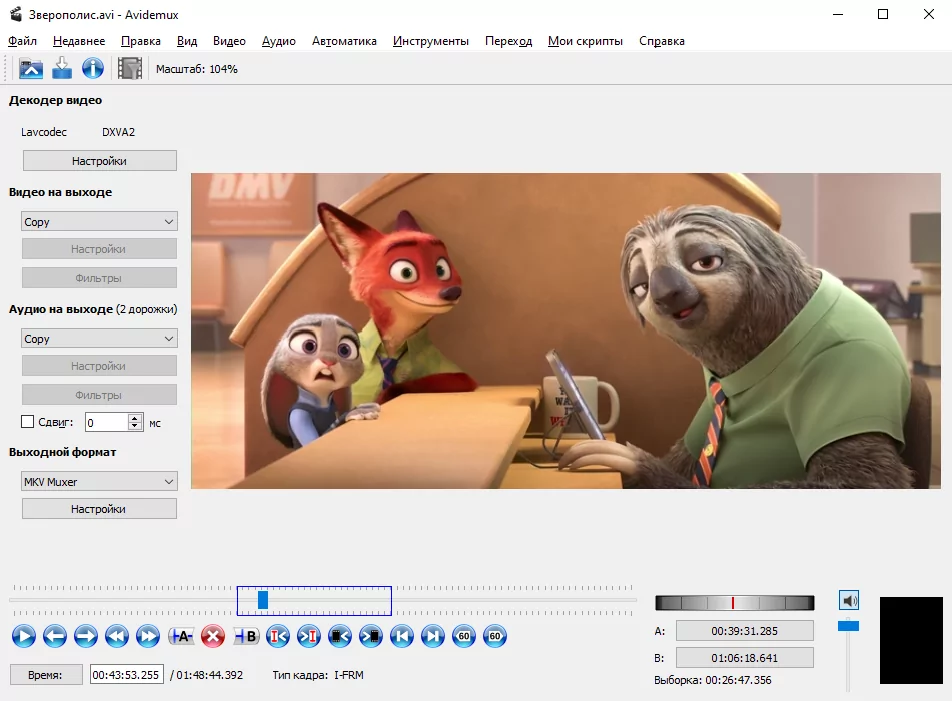952x701 pixels.
Task: Decrease the audio shift value with down arrow
Action: coord(135,426)
